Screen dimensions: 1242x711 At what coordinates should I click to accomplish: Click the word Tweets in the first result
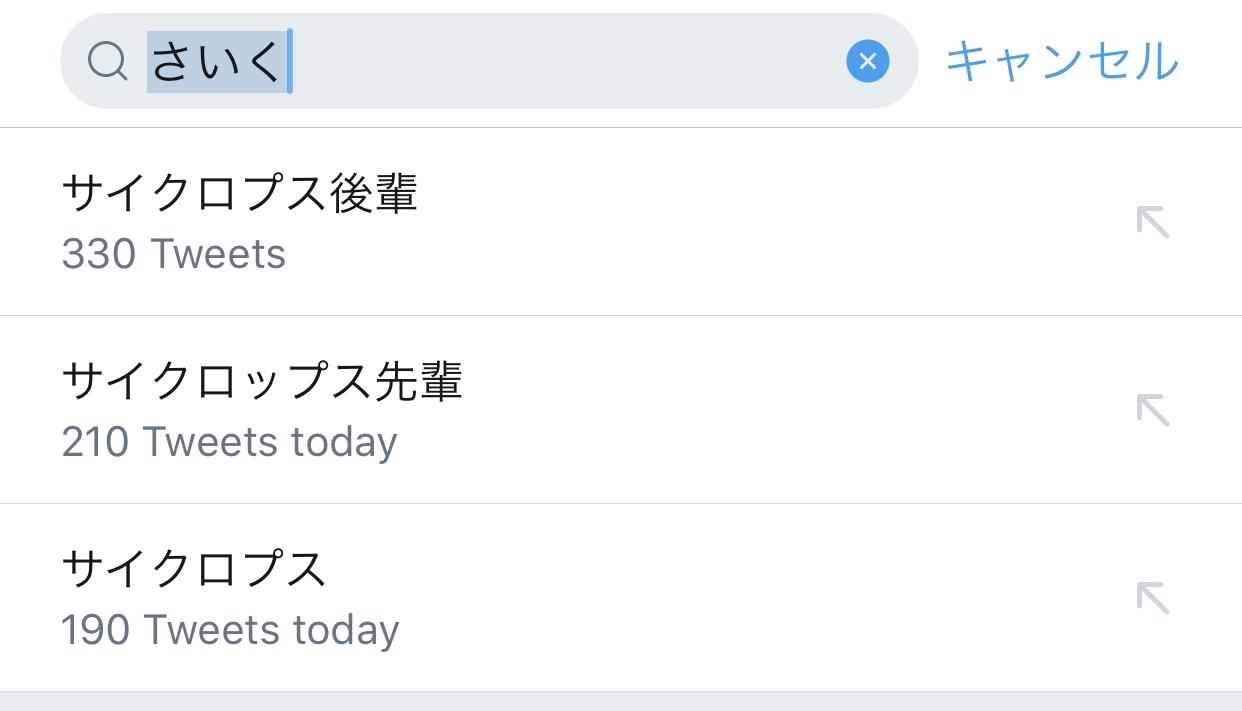pyautogui.click(x=218, y=254)
